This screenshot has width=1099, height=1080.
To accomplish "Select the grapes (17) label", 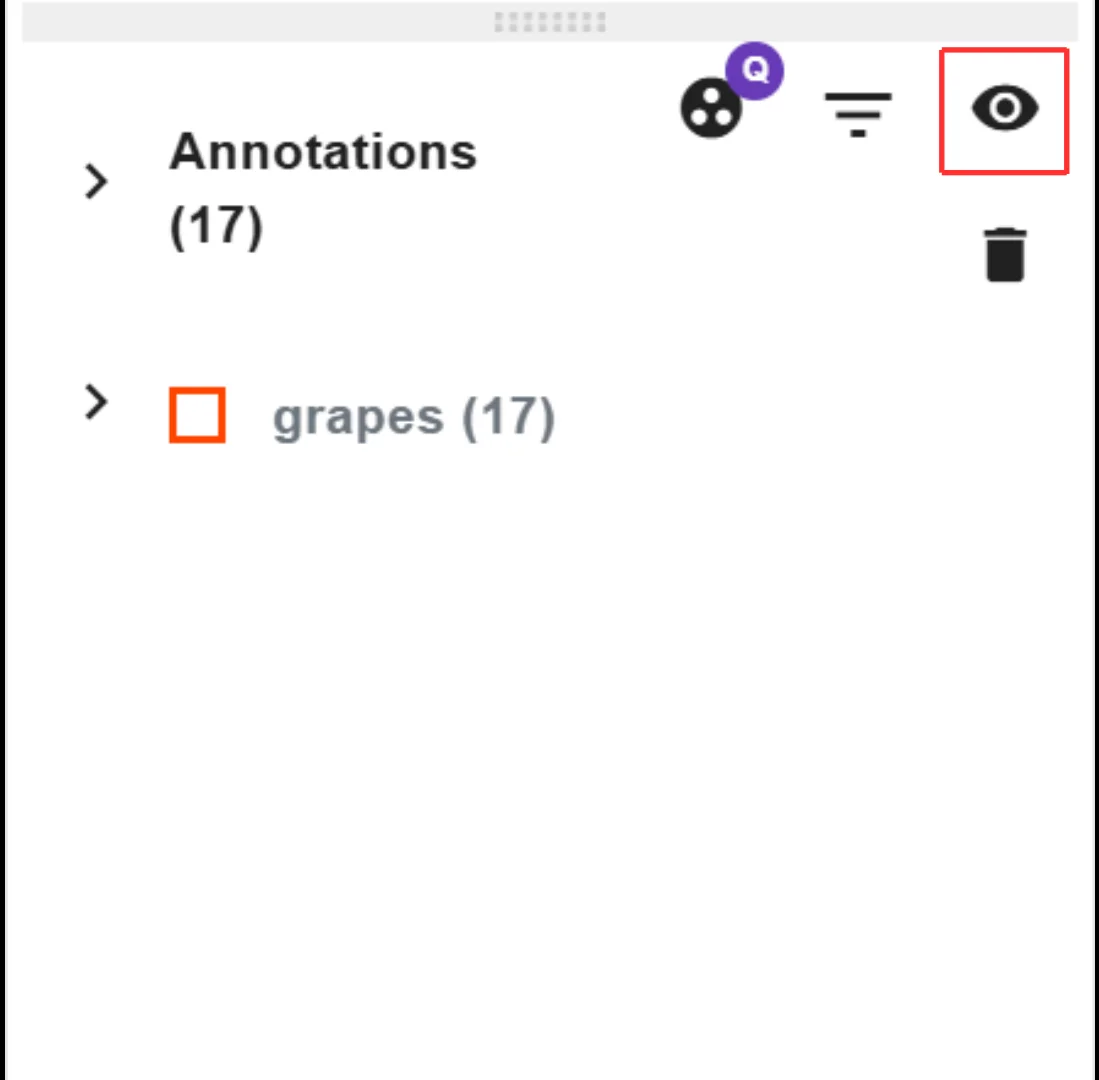I will coord(414,418).
